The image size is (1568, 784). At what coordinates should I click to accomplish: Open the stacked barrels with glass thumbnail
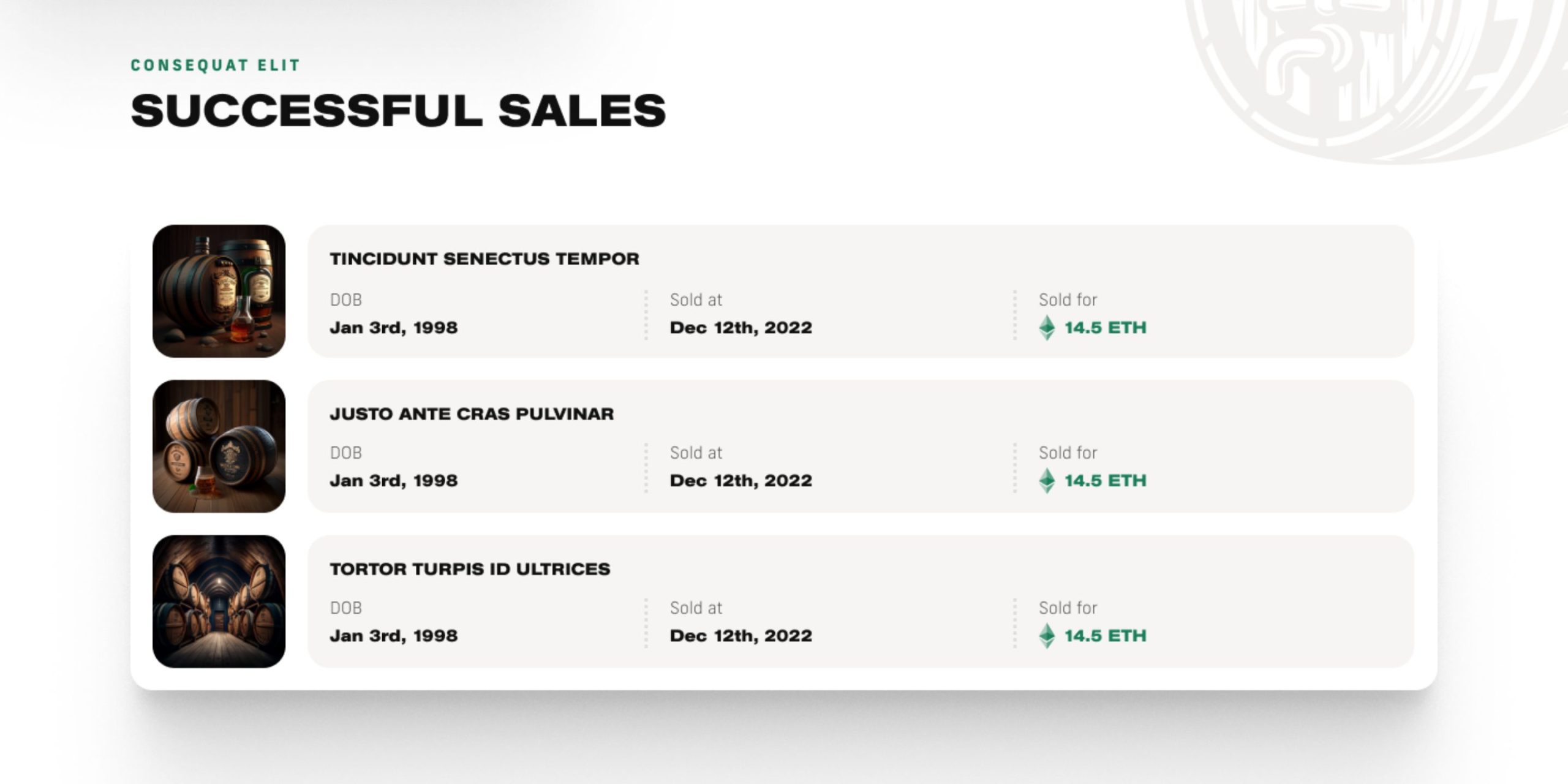[219, 446]
